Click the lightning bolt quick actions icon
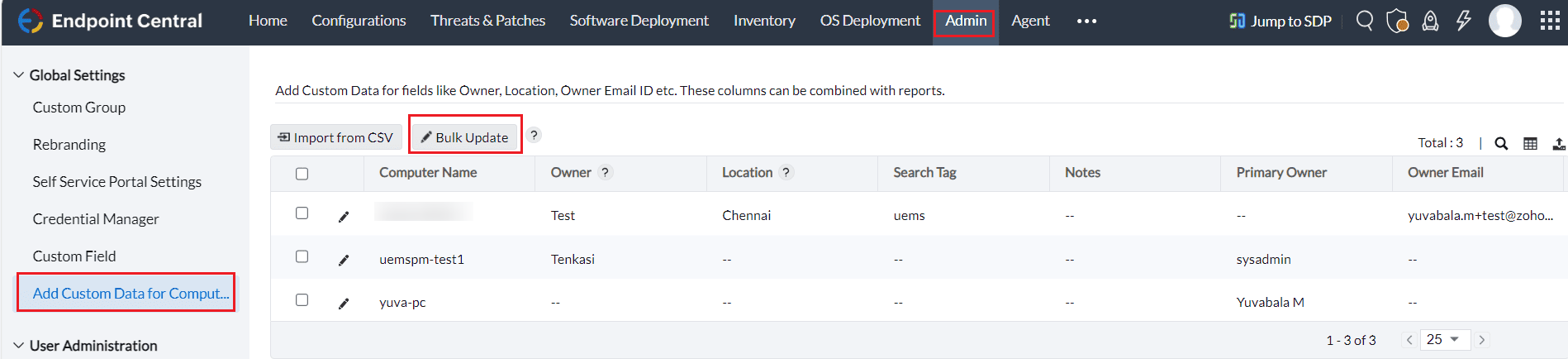This screenshot has height=359, width=1568. [x=1463, y=21]
